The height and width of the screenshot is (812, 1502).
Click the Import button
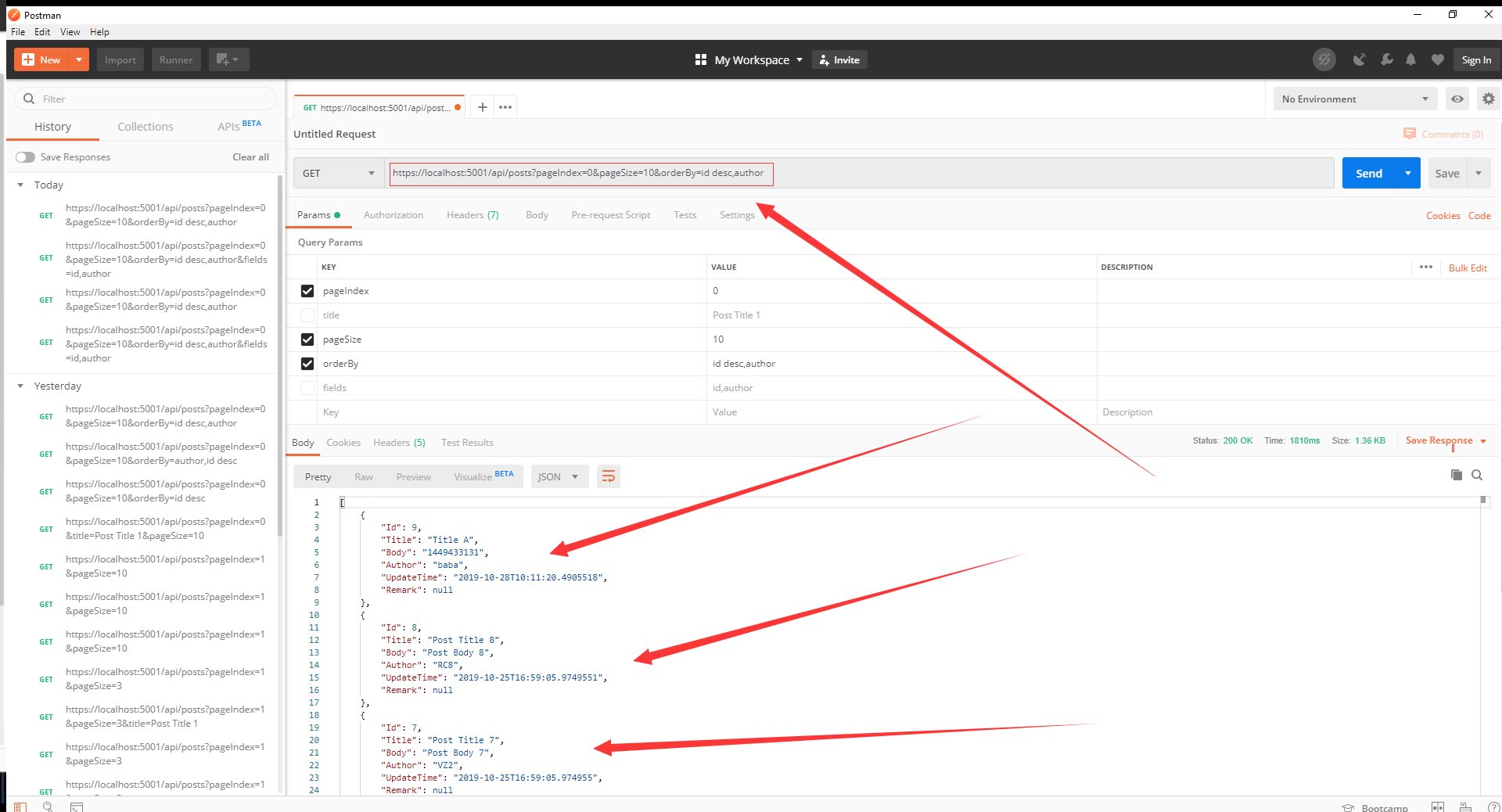coord(120,59)
